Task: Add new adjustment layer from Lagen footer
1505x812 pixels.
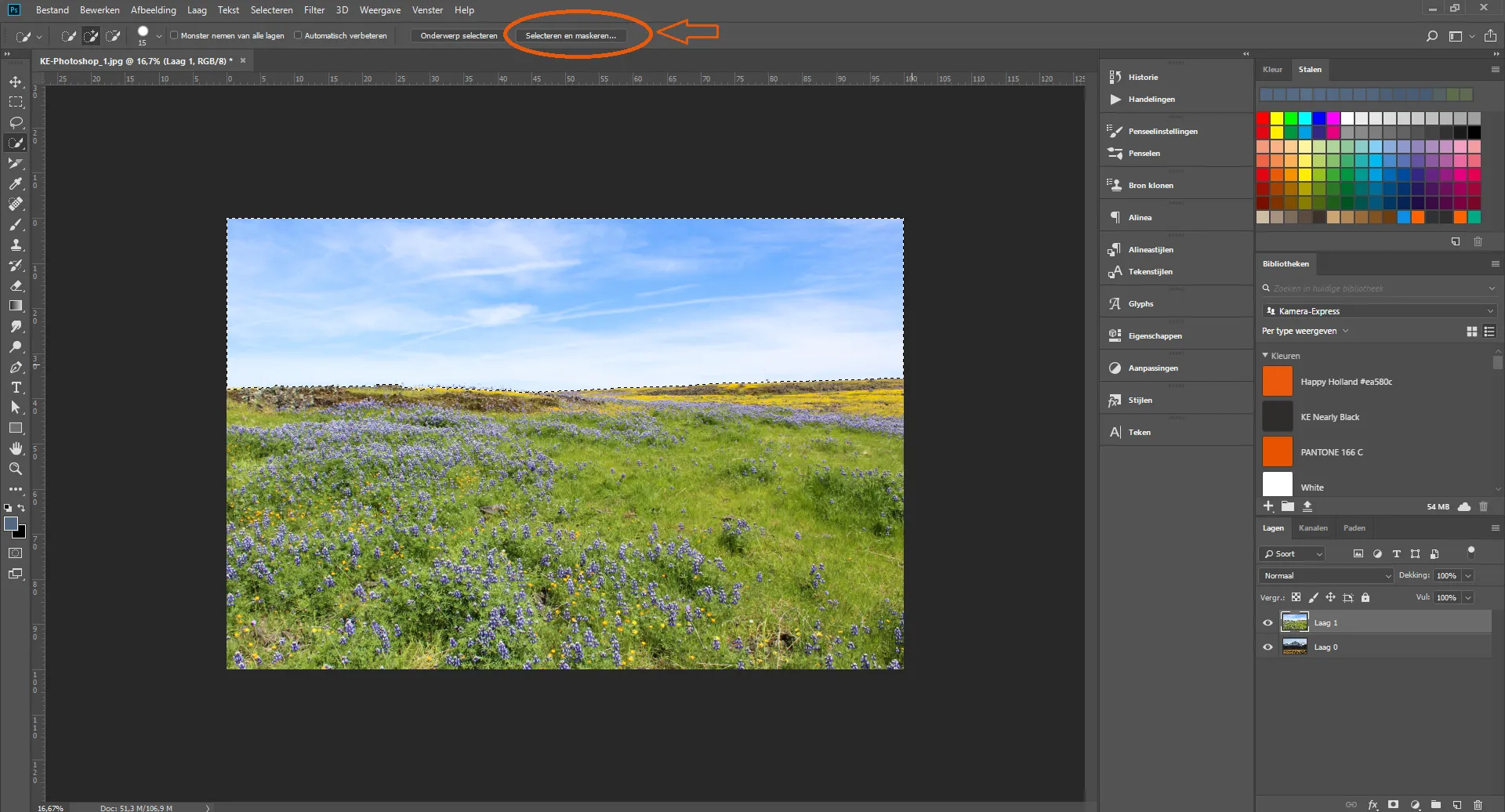Action: 1415,805
